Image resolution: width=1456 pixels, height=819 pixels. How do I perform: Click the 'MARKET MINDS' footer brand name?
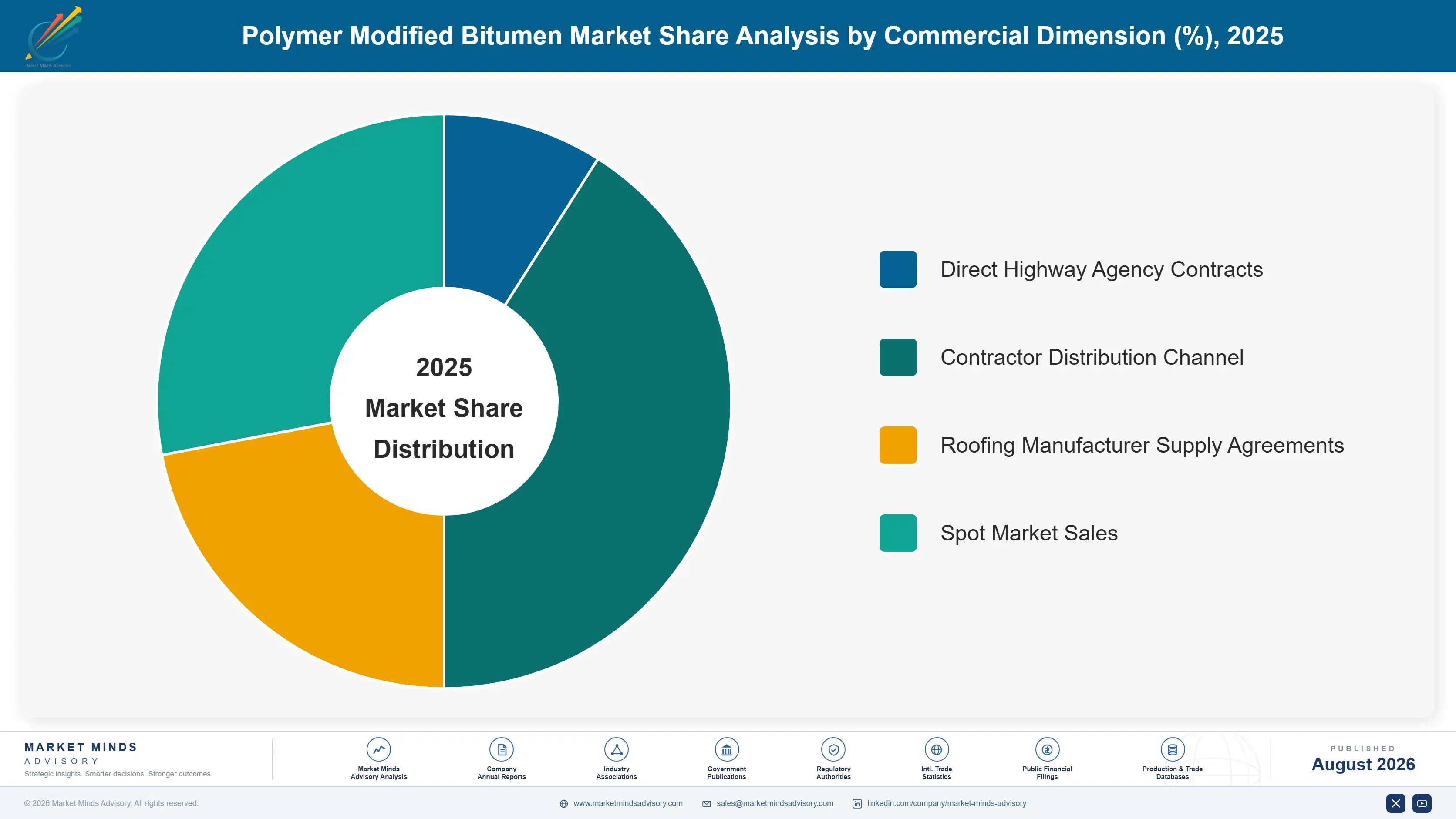(x=81, y=747)
